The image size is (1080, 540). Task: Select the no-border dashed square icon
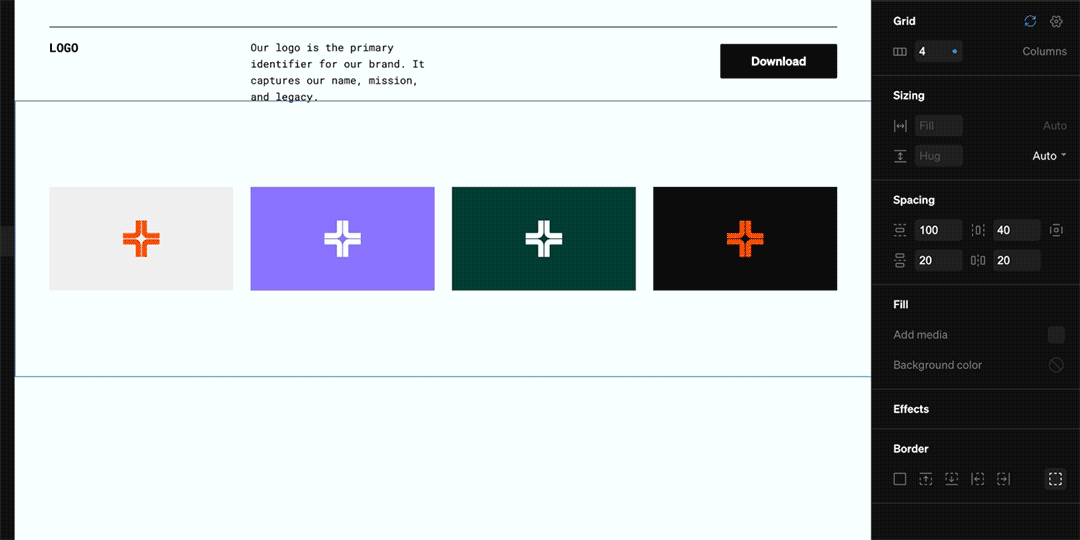(x=1055, y=479)
